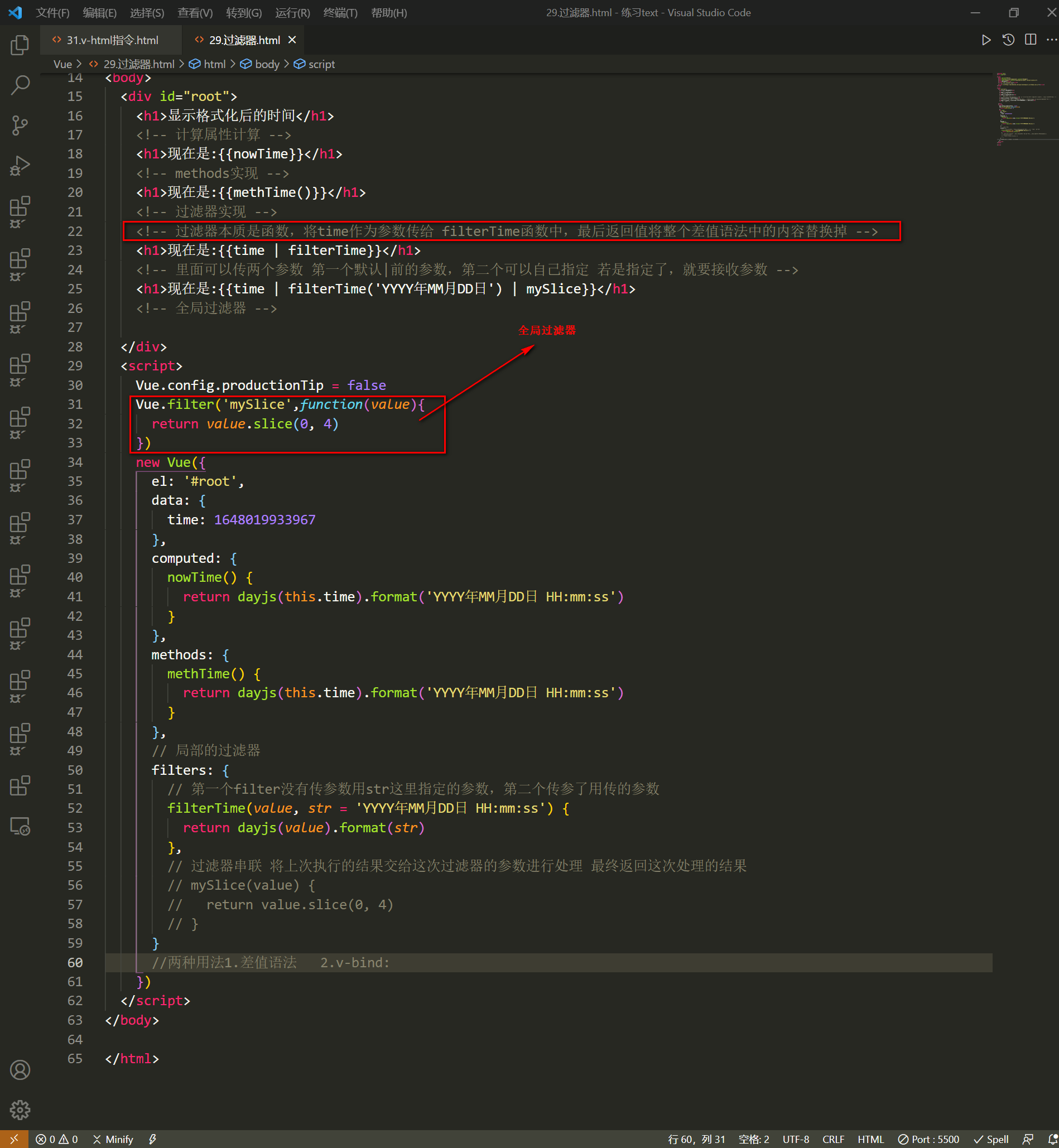The width and height of the screenshot is (1059, 1148).
Task: Open the 查看(V) menu
Action: (195, 13)
